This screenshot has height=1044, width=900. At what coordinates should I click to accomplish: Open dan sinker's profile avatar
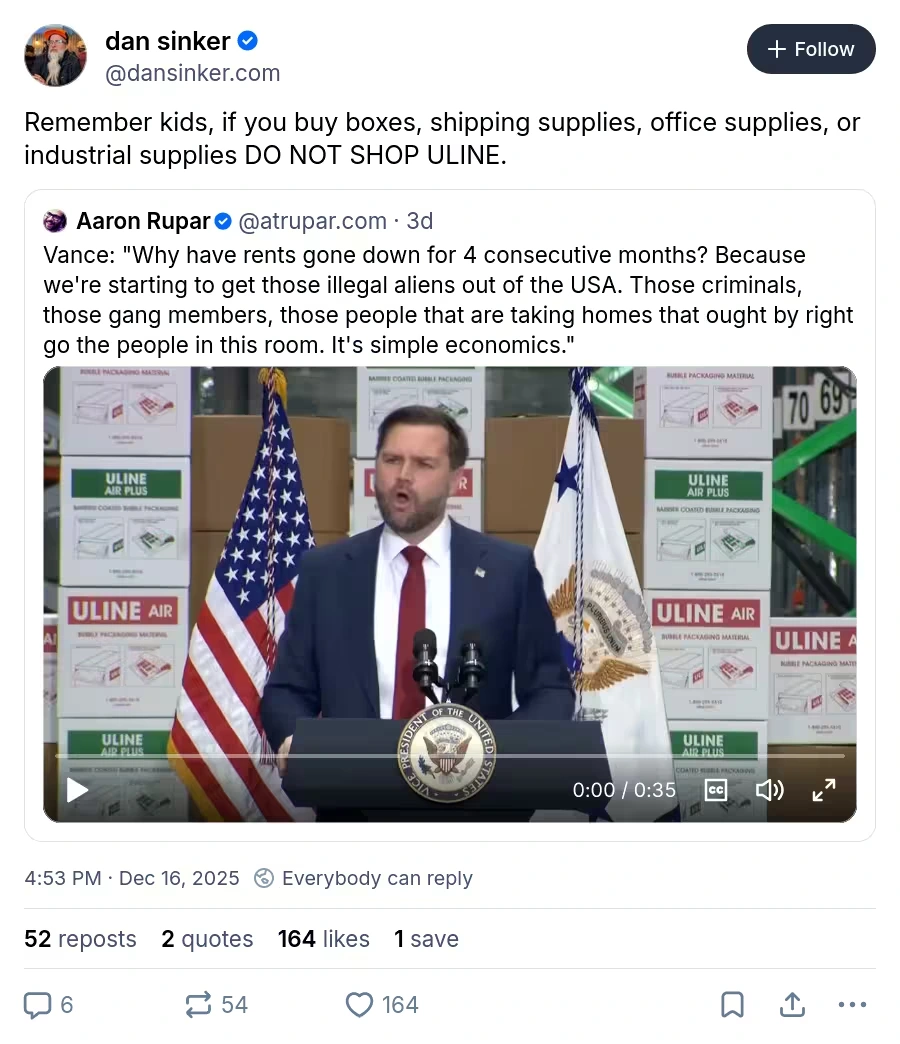(55, 56)
